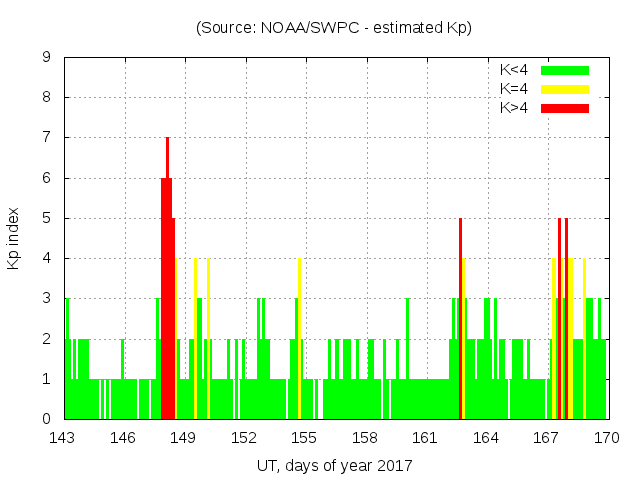
Task: Click the y-axis tick label 9
Action: pos(47,58)
